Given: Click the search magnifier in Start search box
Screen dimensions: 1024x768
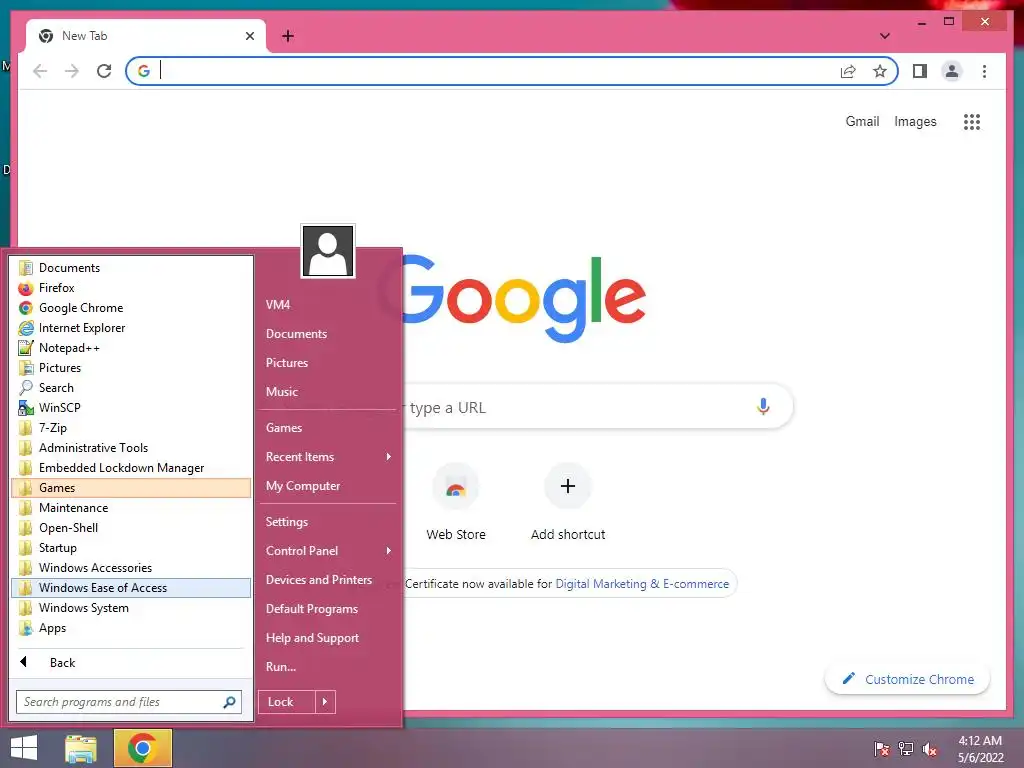Looking at the screenshot, I should point(229,702).
